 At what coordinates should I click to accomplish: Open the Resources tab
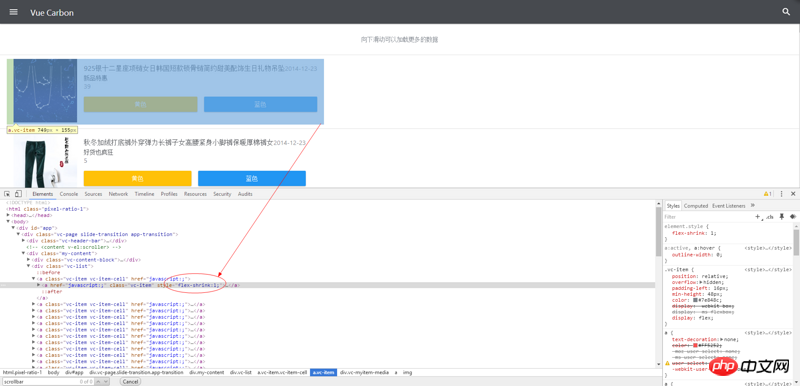(x=195, y=194)
